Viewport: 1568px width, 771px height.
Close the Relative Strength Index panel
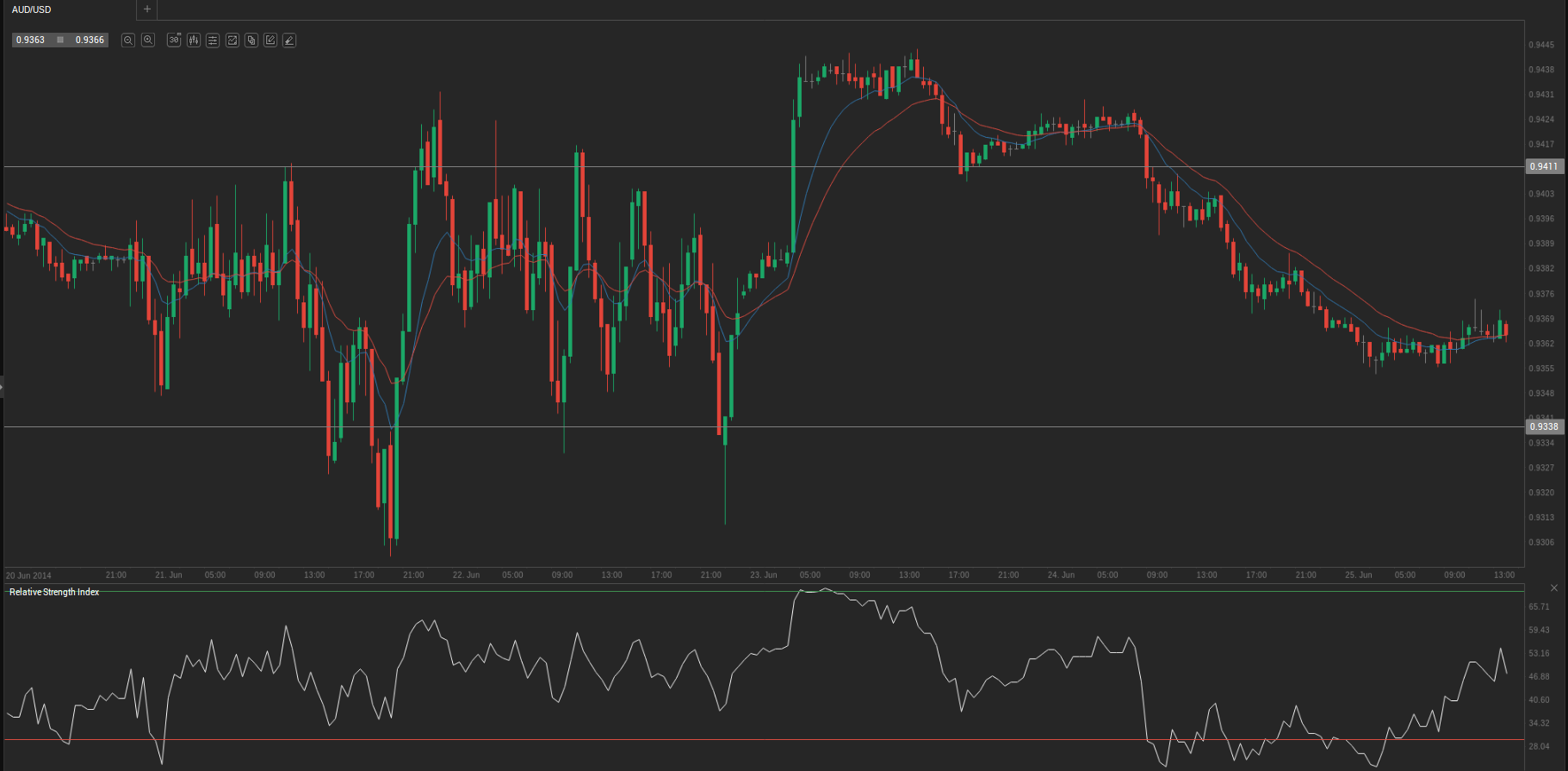1553,588
